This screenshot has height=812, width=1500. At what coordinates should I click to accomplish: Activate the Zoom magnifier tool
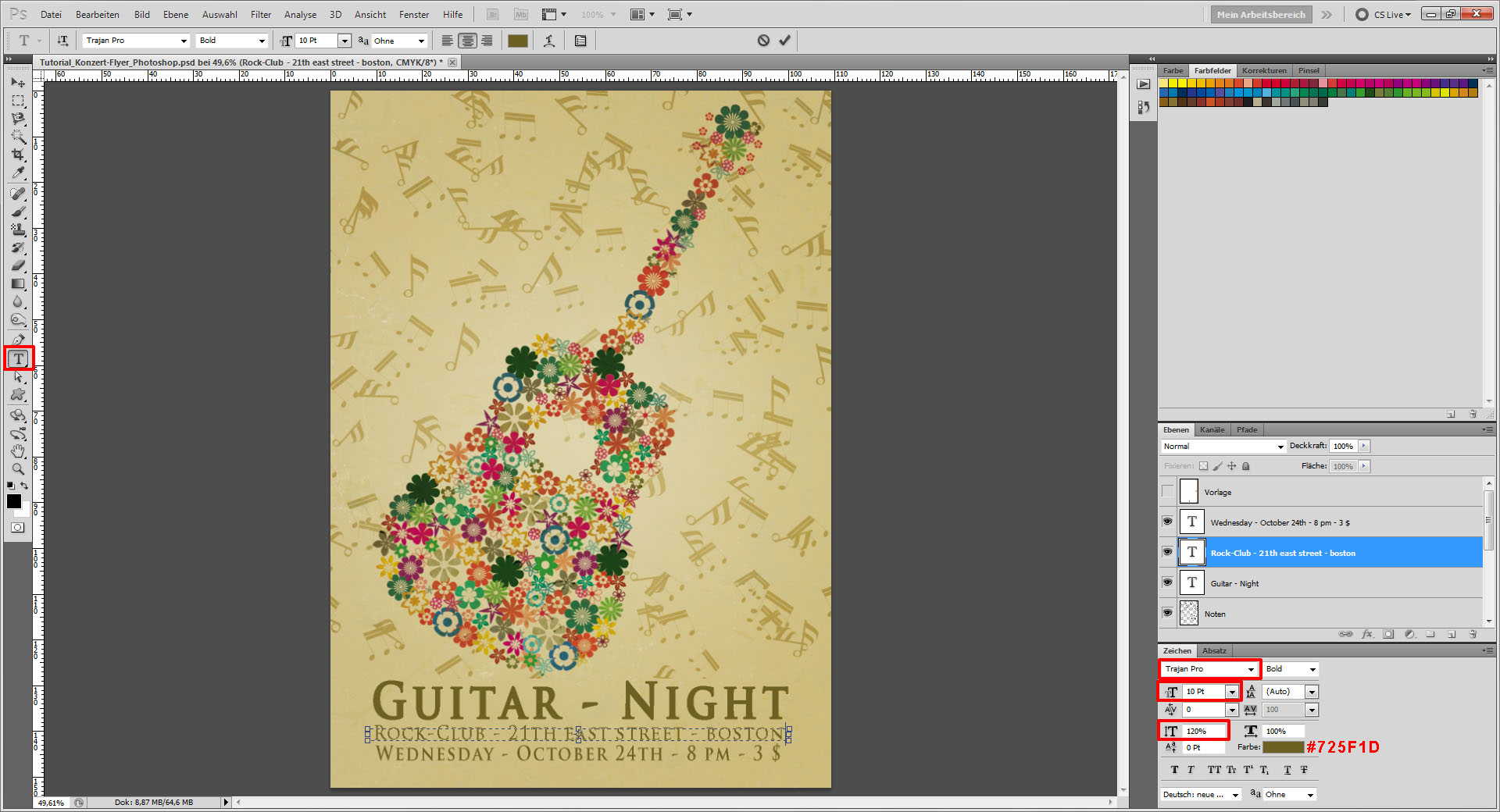coord(18,469)
